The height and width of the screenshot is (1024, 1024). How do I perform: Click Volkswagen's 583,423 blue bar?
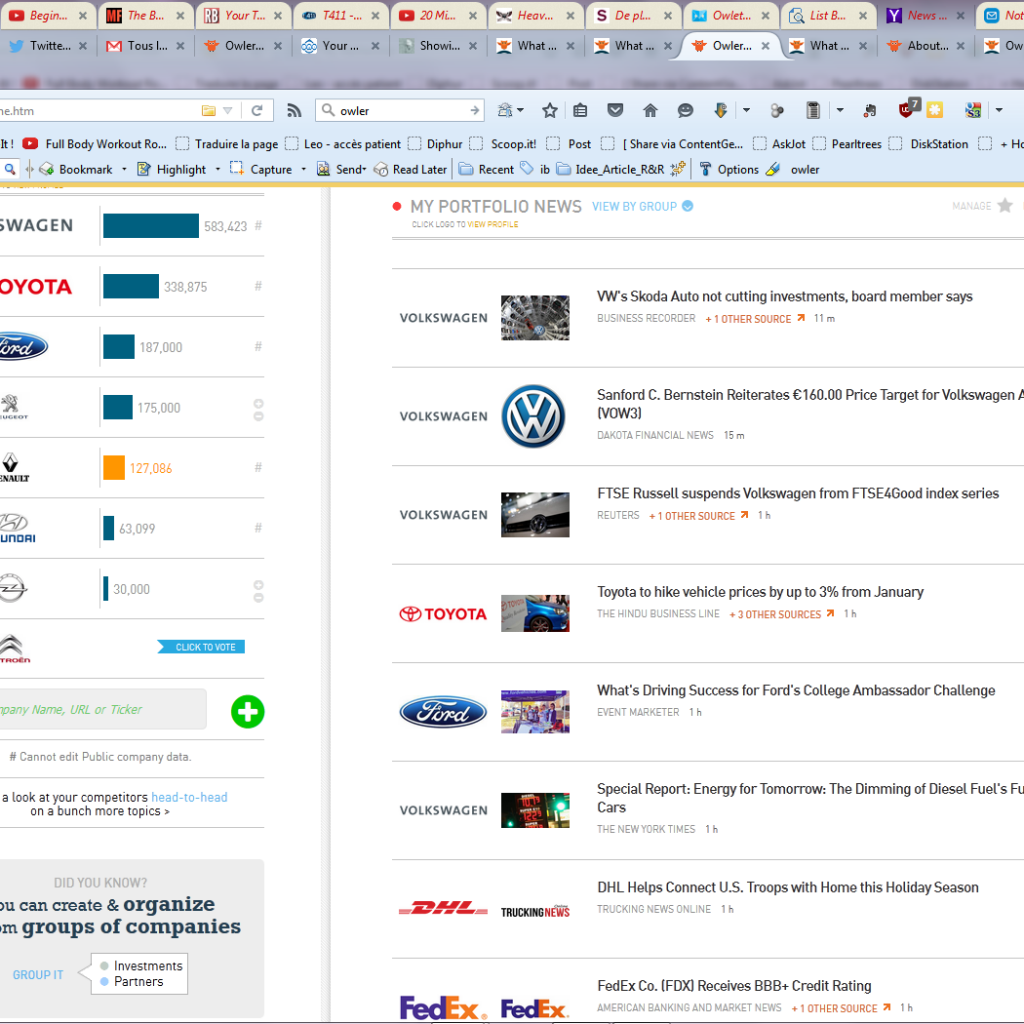coord(151,226)
